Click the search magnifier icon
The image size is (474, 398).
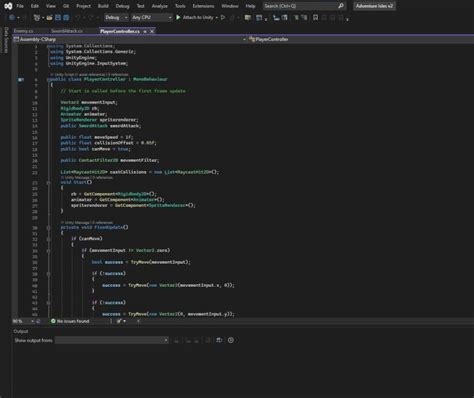(x=341, y=6)
